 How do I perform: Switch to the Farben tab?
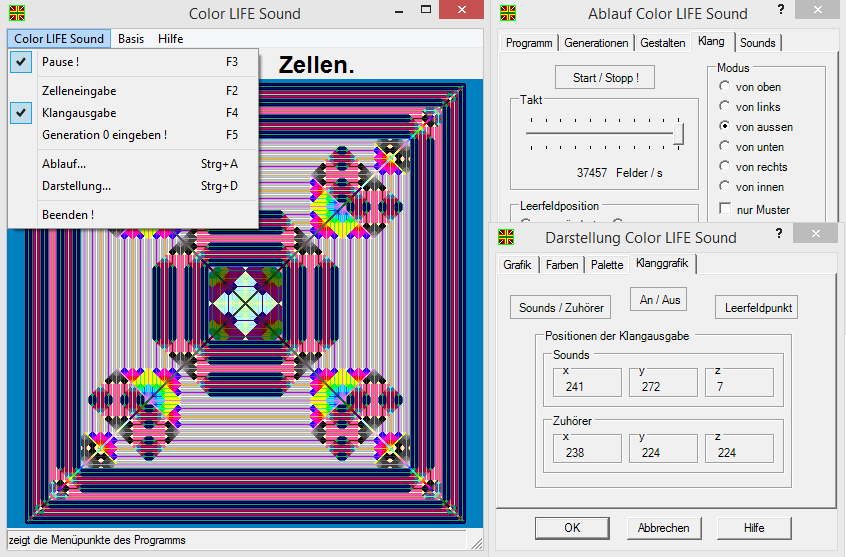(562, 264)
